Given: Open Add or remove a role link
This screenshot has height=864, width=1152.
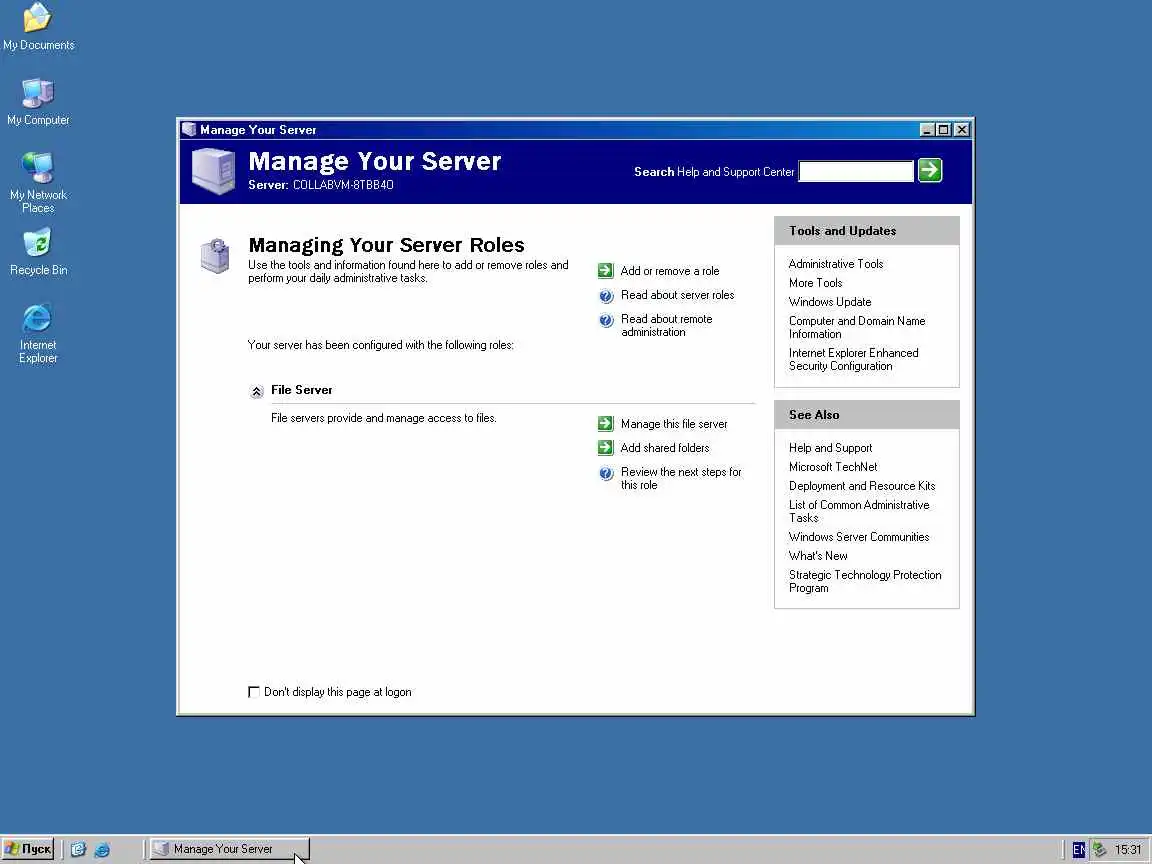Looking at the screenshot, I should (x=669, y=271).
